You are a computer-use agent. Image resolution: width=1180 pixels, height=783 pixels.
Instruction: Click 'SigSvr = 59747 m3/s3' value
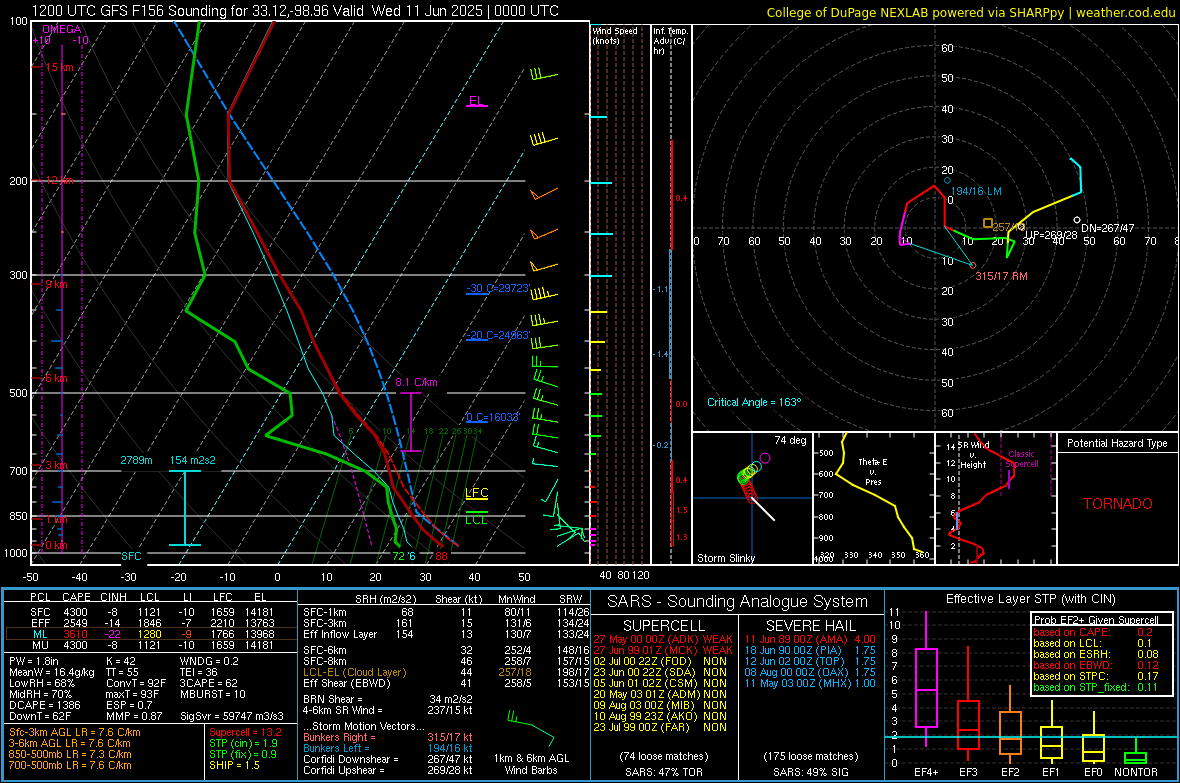[x=232, y=716]
